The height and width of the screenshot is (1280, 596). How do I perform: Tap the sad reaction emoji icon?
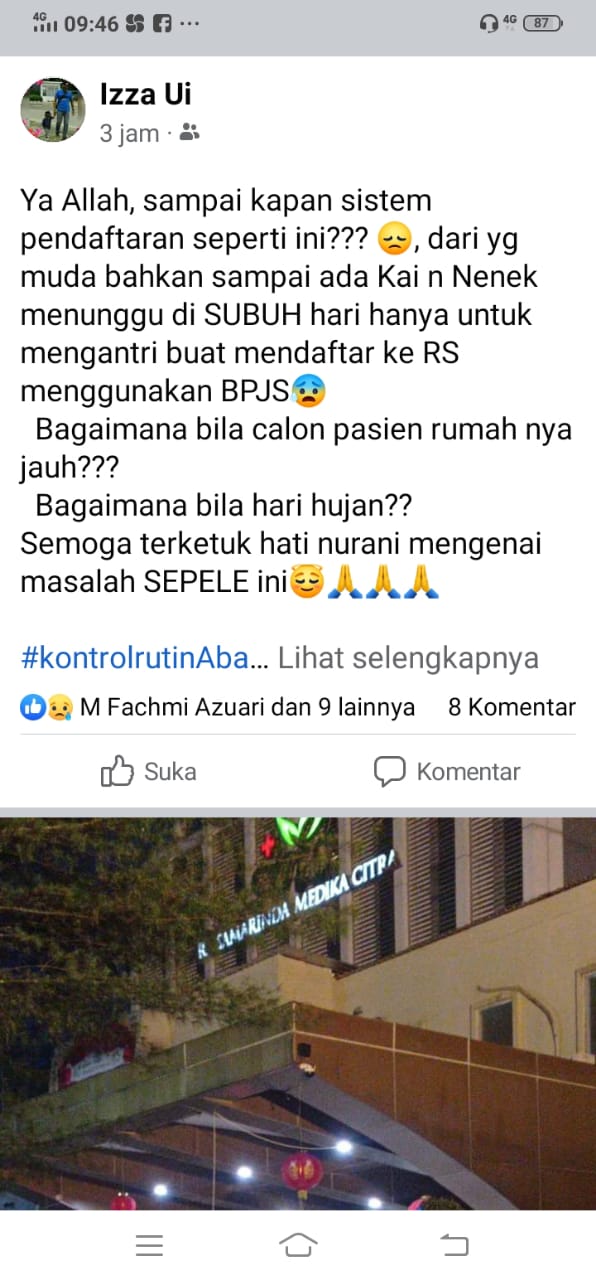(56, 708)
